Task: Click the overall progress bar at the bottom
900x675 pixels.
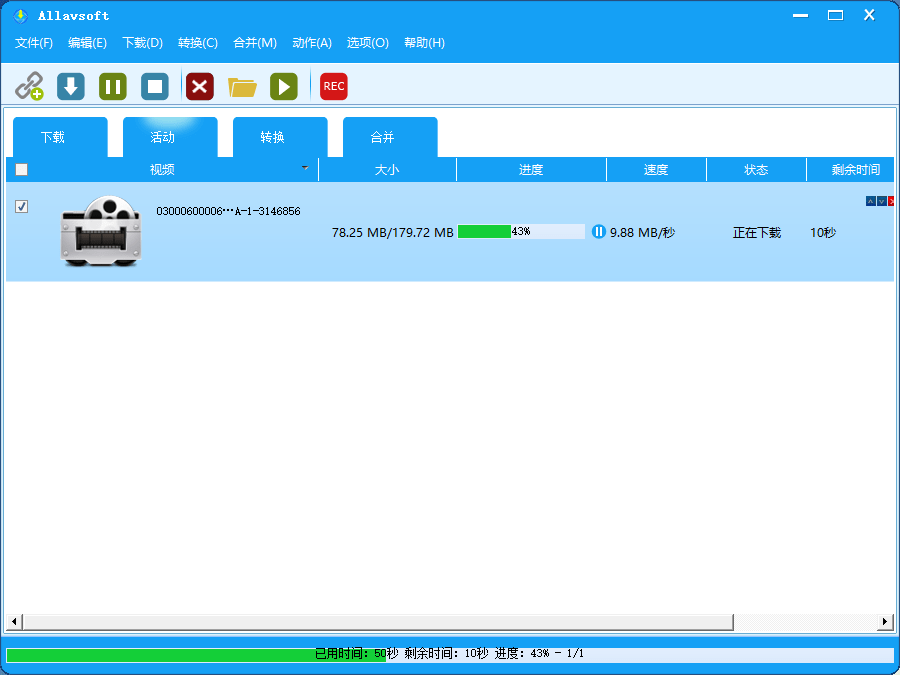Action: pyautogui.click(x=450, y=654)
